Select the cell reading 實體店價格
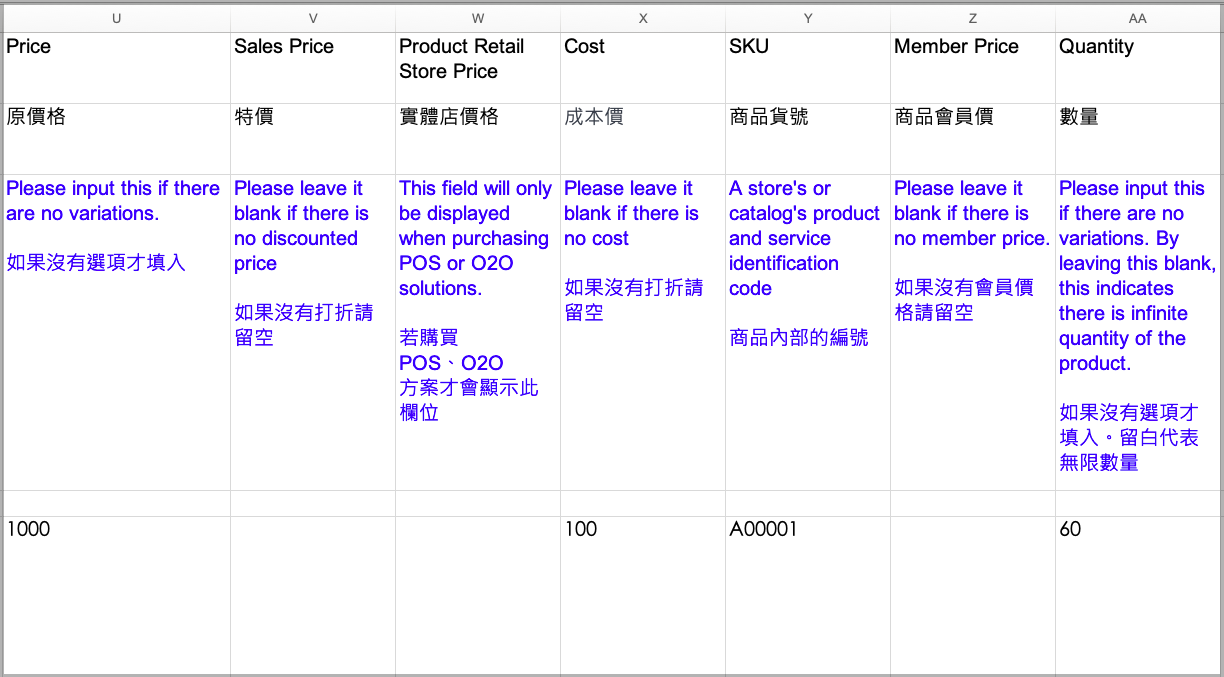1224x677 pixels. click(x=478, y=139)
